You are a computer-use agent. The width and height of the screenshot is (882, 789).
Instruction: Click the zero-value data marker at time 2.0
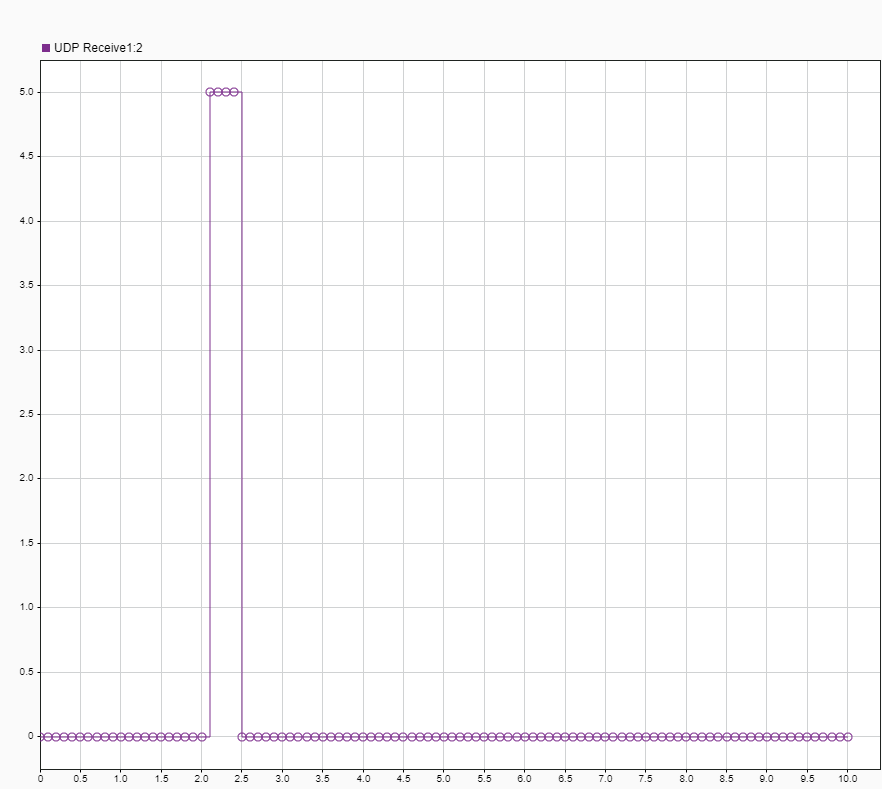click(x=202, y=737)
